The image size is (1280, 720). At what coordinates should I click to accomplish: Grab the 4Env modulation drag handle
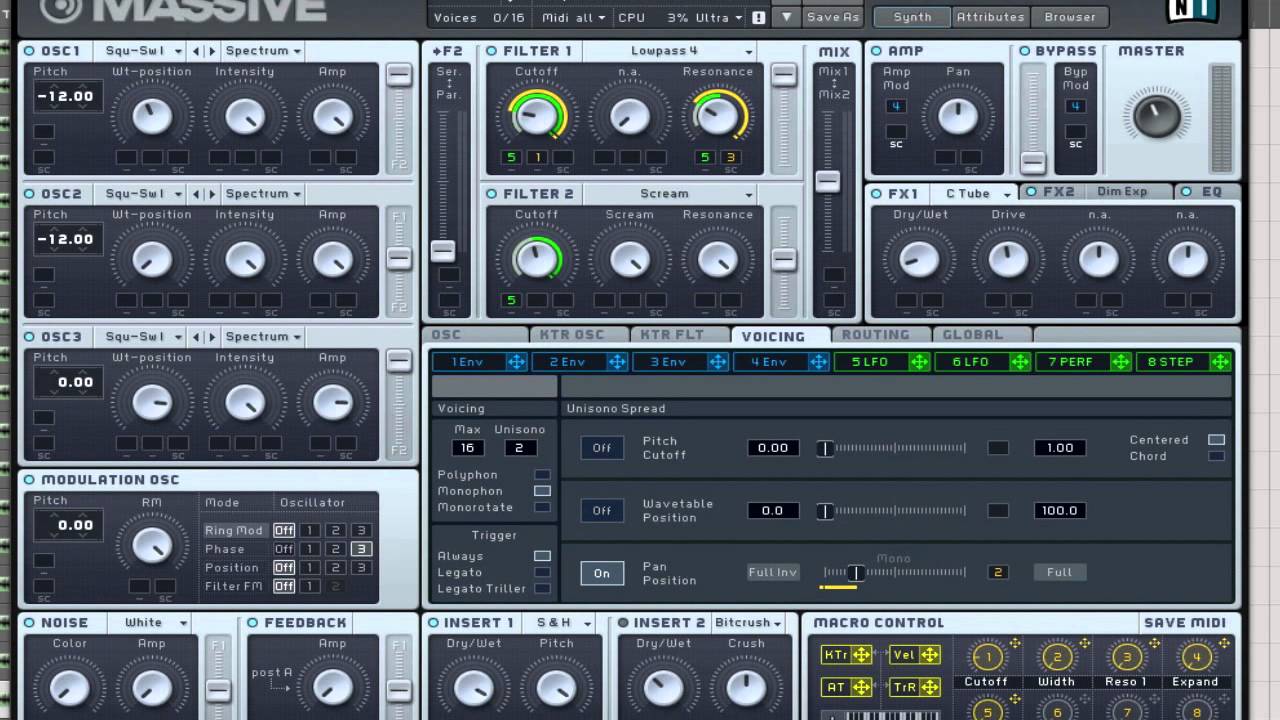(819, 362)
